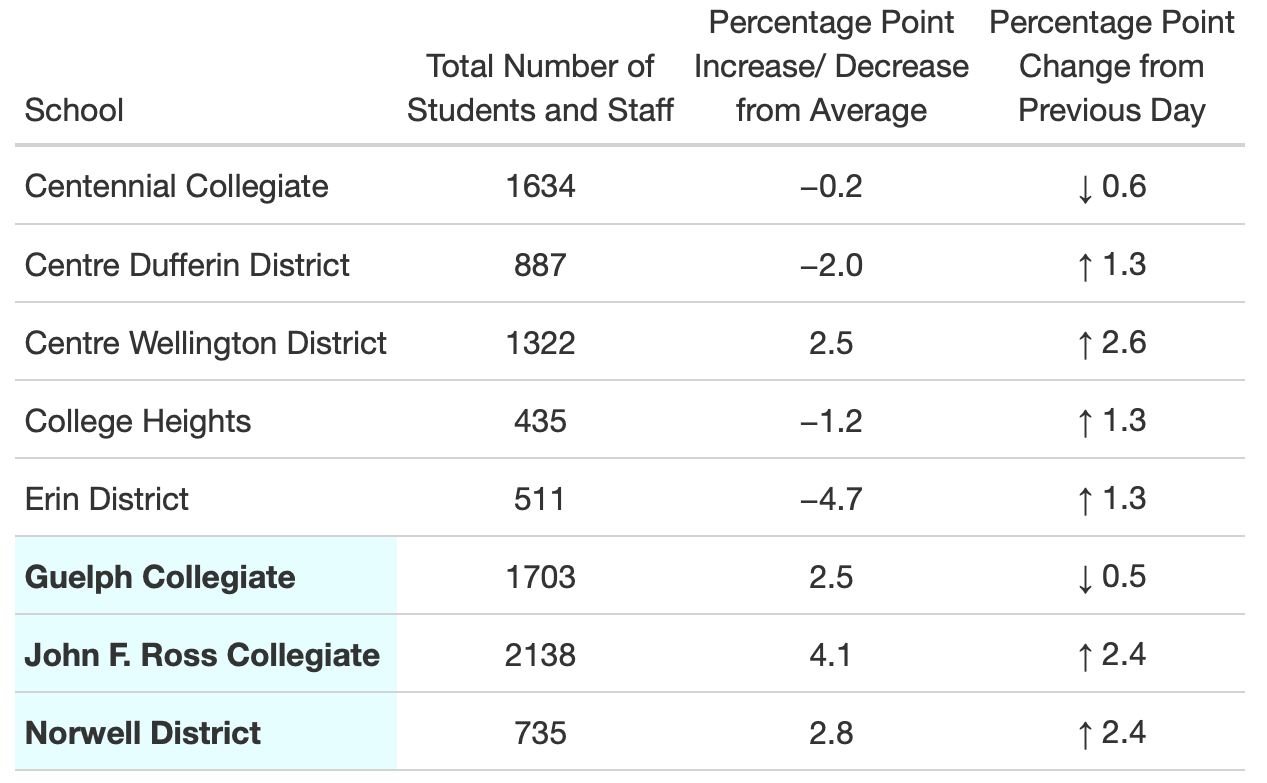Viewport: 1267px width, 783px height.
Task: Click the up arrow beside 2.6
Action: pos(1085,344)
